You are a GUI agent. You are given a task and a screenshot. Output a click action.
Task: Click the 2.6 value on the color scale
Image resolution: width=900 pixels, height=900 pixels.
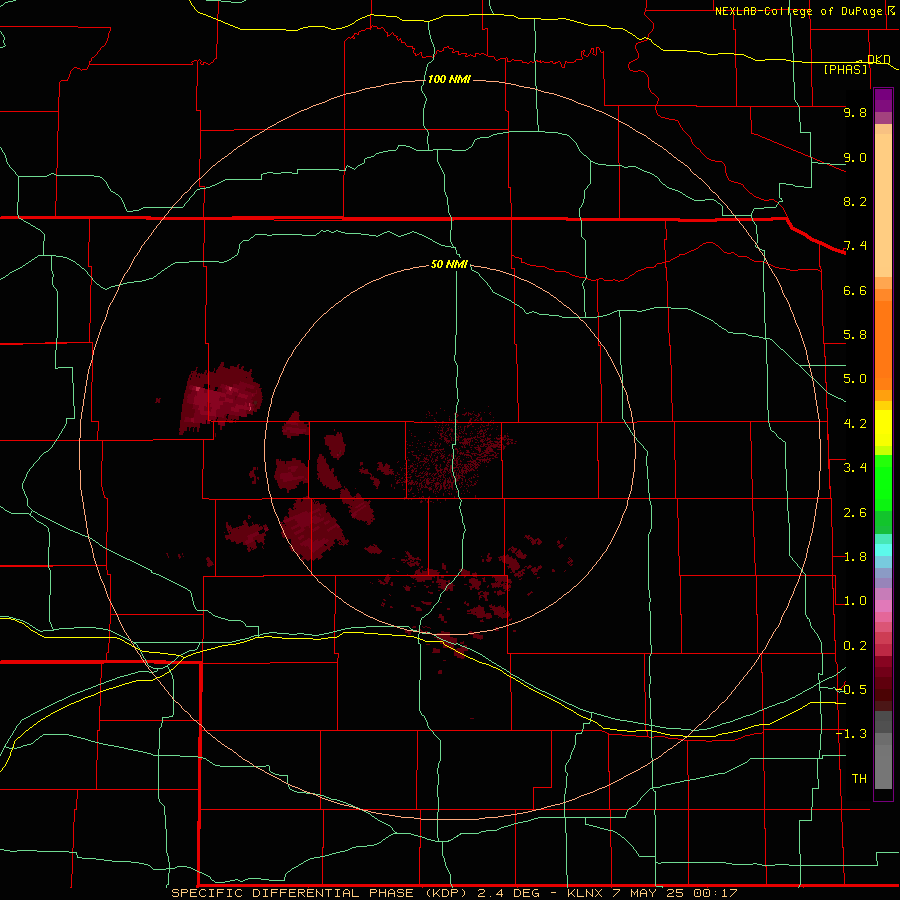[x=855, y=513]
